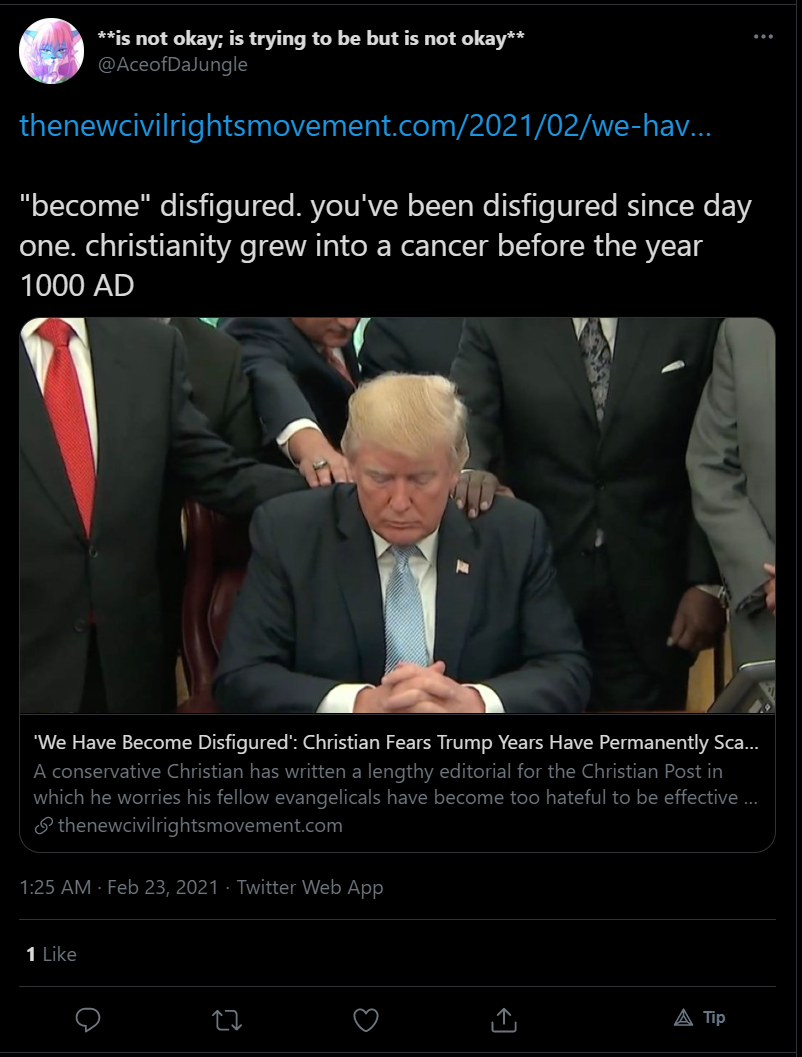802x1057 pixels.
Task: Open the thenewcivilrightsmovement.com/2021/02 blue link
Action: (x=365, y=125)
